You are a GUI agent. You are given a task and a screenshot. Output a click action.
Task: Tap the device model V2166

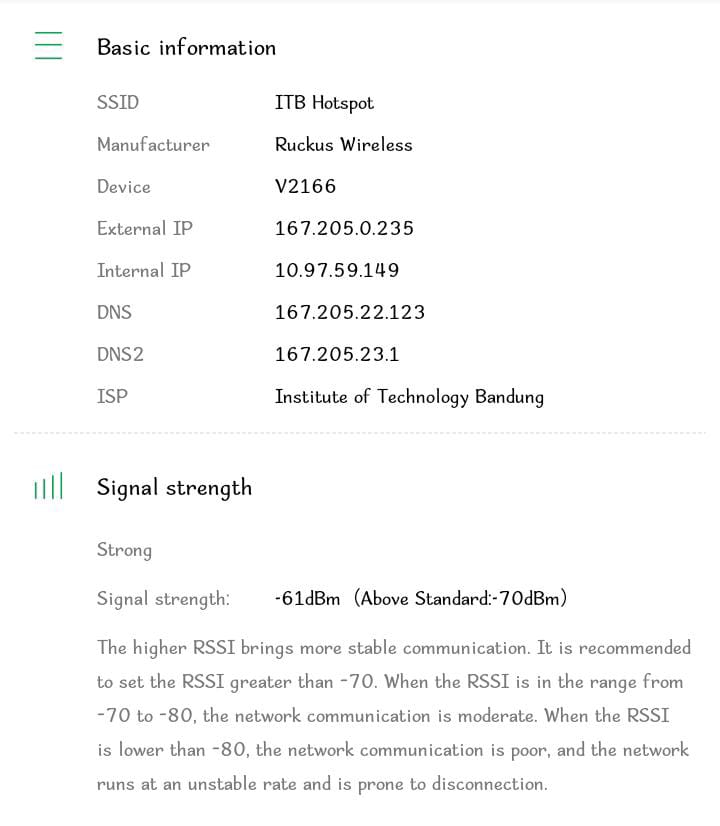(305, 187)
